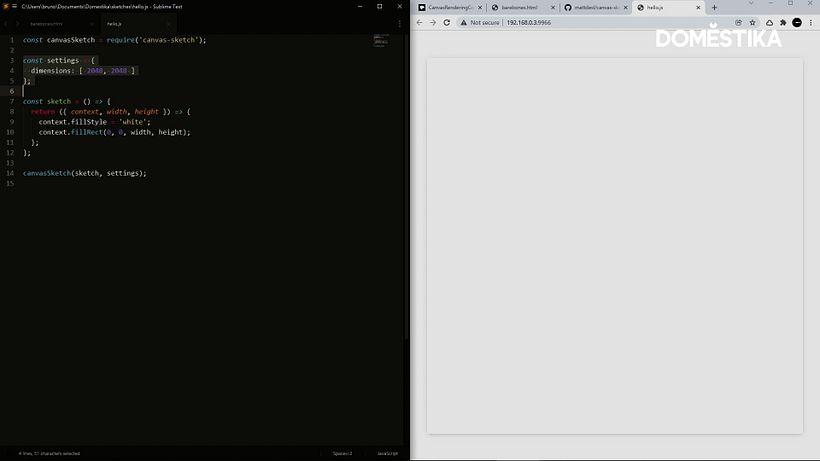Click the 'return' keyword on line 8
This screenshot has height=461, width=820.
(x=43, y=112)
